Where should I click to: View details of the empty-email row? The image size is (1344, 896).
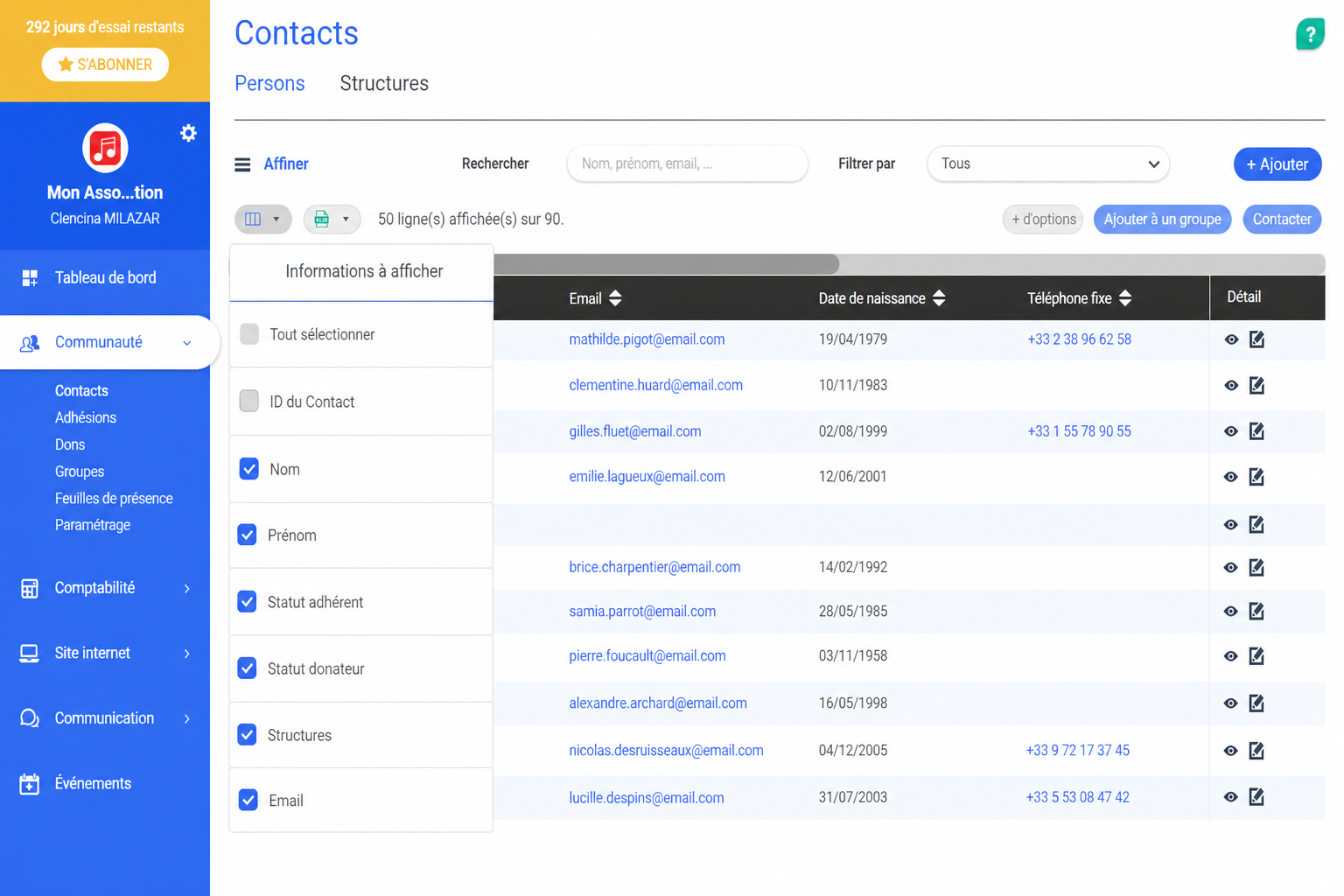tap(1231, 525)
